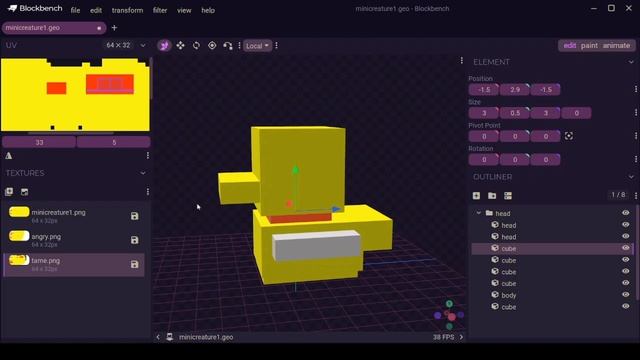This screenshot has width=640, height=360.
Task: Edit the UV X value 33
Action: tap(39, 142)
